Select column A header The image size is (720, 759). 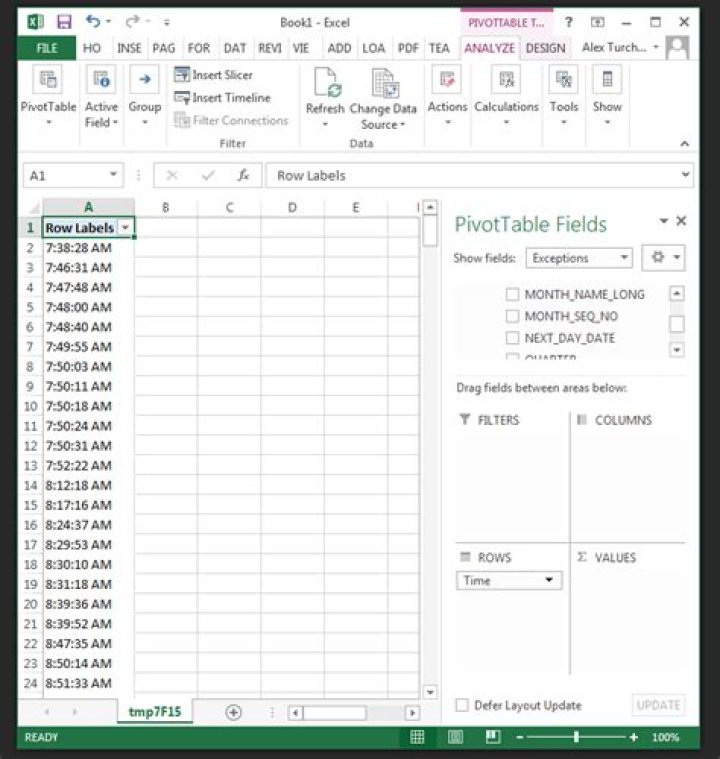89,207
